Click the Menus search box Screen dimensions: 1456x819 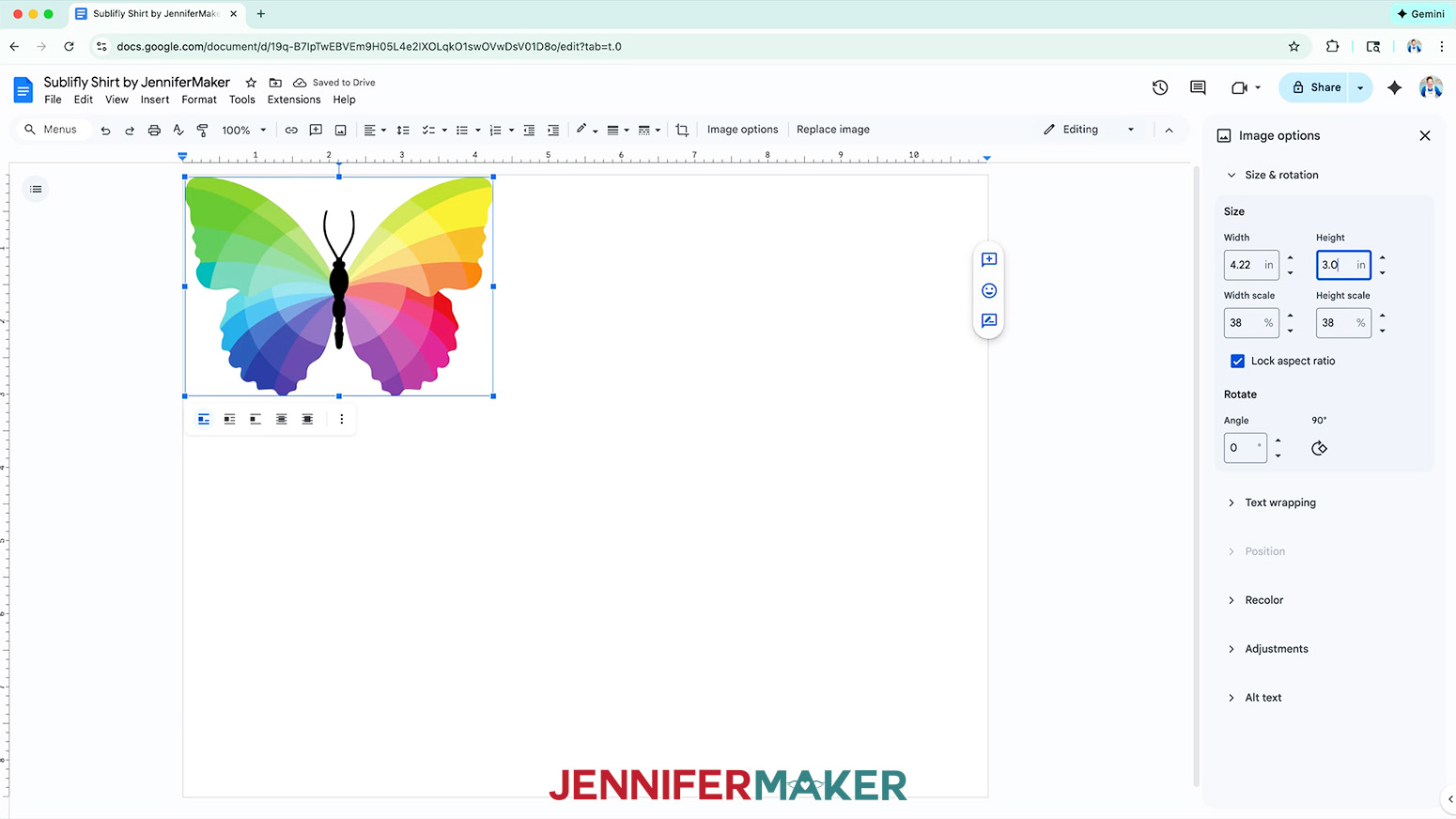(52, 130)
